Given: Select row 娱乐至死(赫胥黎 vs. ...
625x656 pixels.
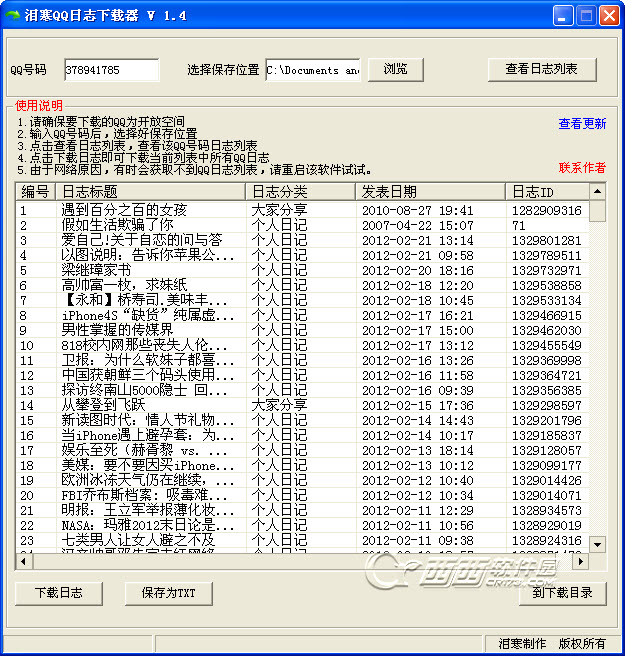Looking at the screenshot, I should point(302,451).
